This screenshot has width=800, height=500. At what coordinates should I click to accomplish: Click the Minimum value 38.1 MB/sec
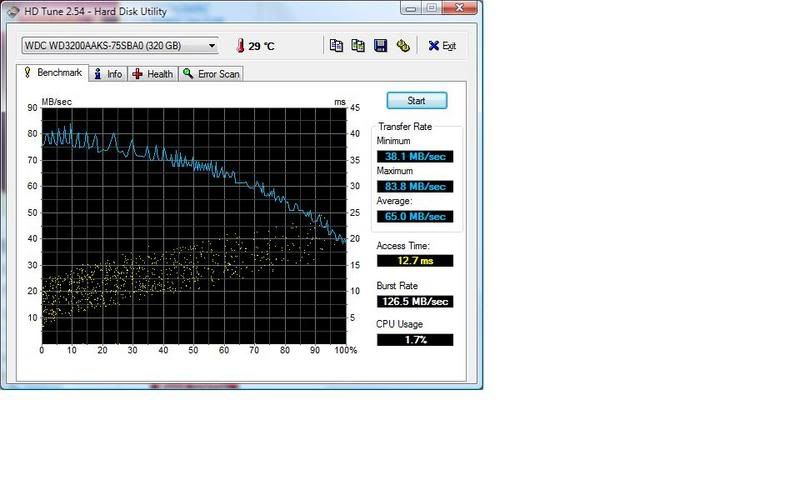(x=415, y=157)
